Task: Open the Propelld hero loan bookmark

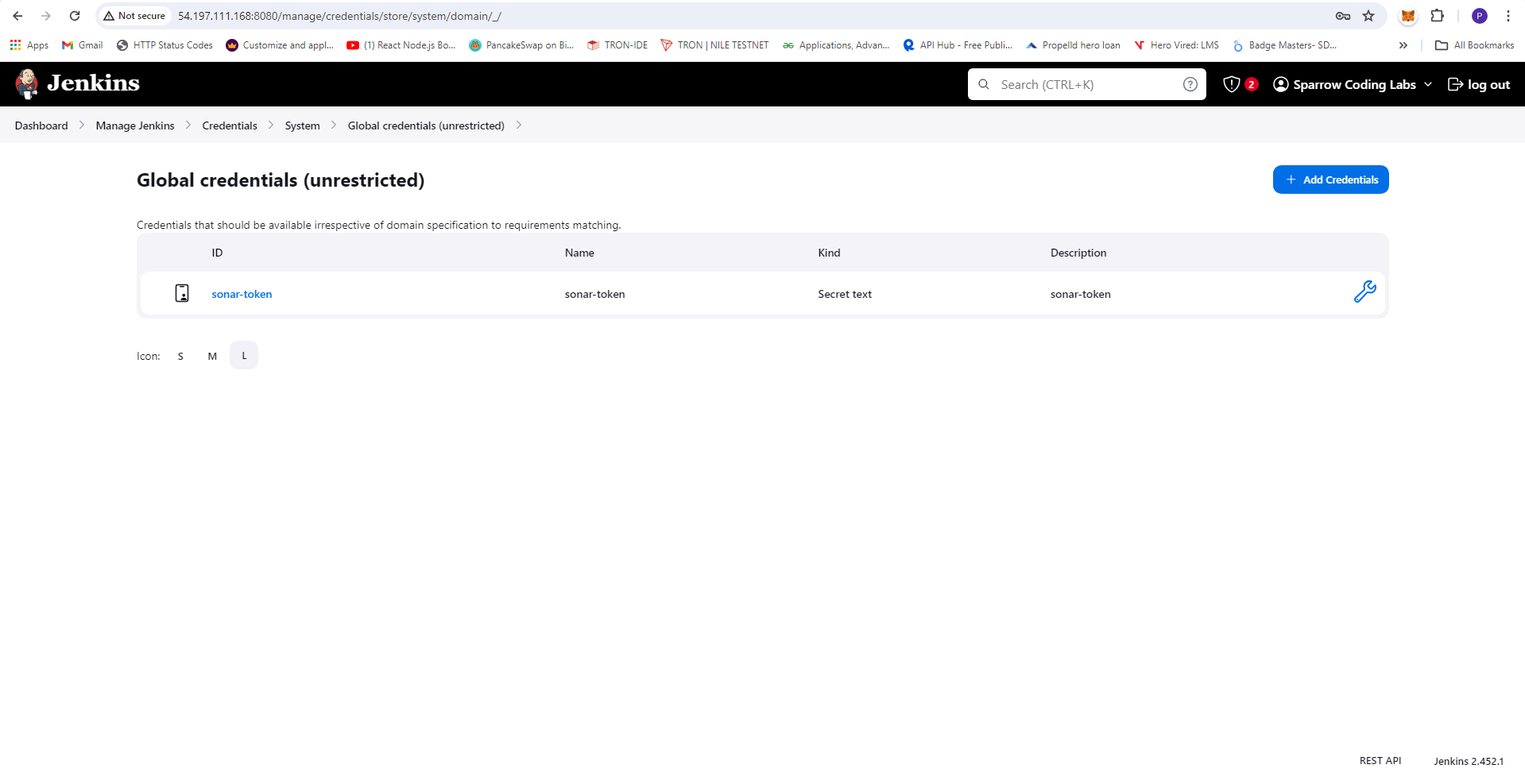Action: click(x=1073, y=45)
